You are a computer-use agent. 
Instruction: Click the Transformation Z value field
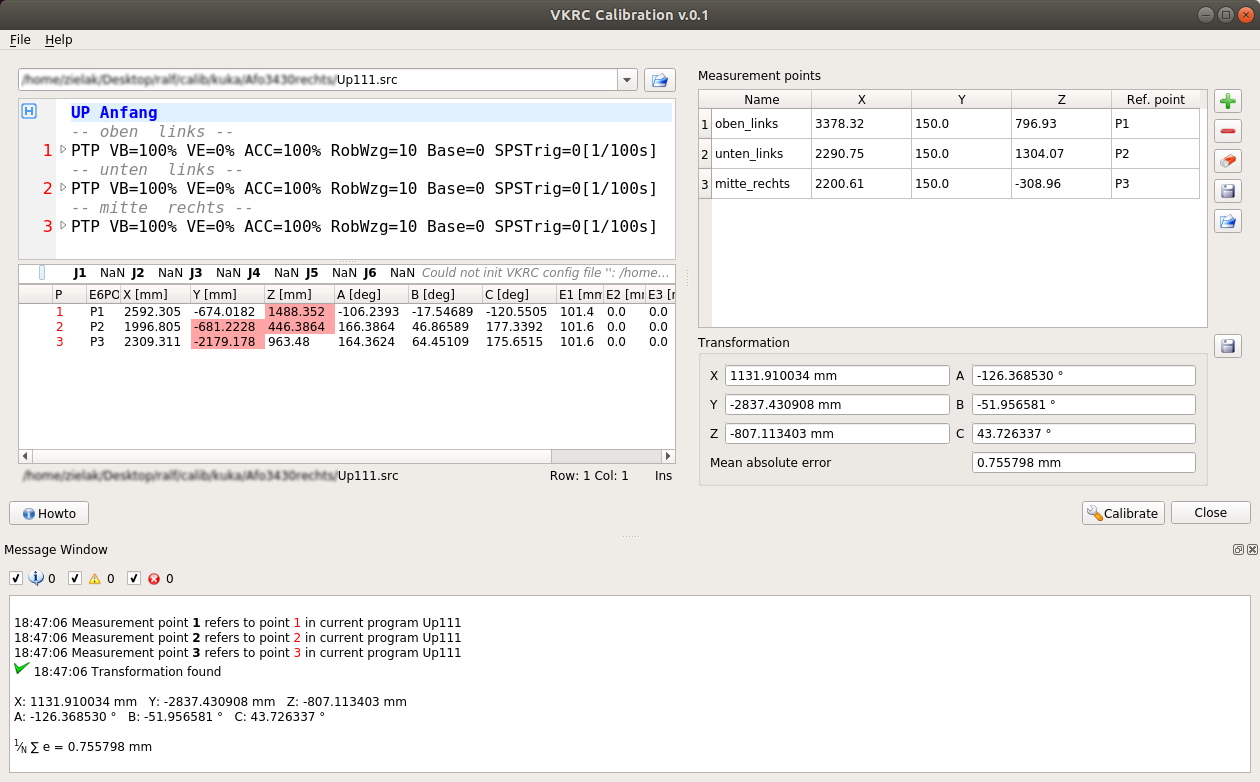(x=837, y=434)
